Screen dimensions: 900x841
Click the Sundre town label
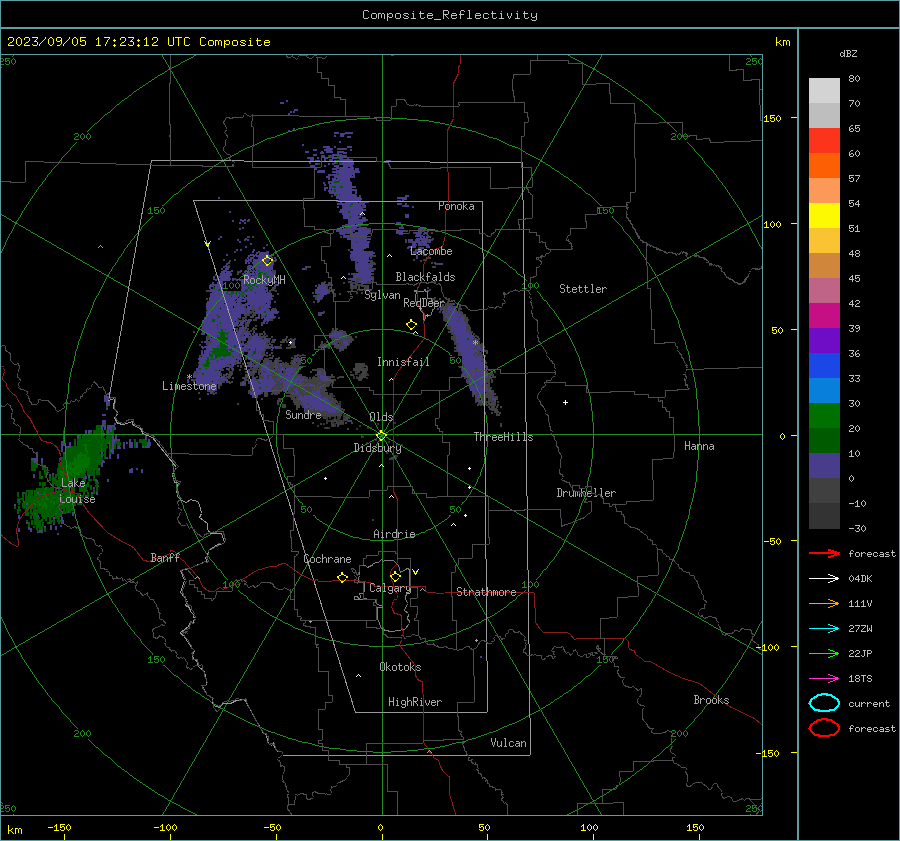303,414
